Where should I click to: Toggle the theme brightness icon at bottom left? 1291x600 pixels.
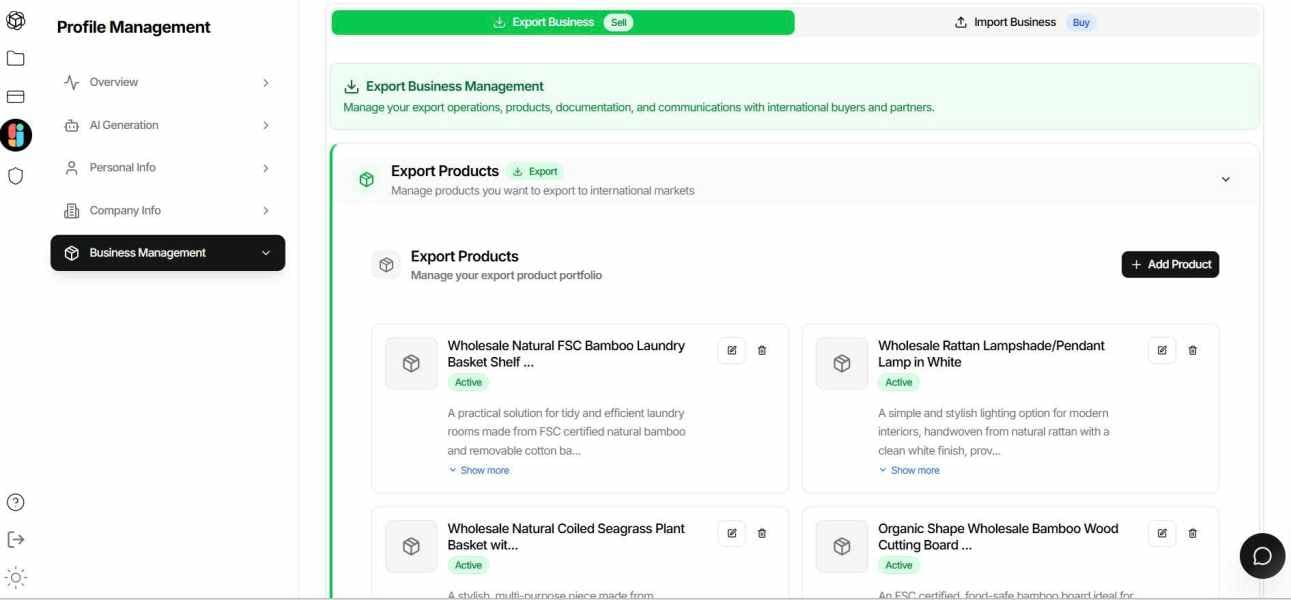click(x=15, y=577)
